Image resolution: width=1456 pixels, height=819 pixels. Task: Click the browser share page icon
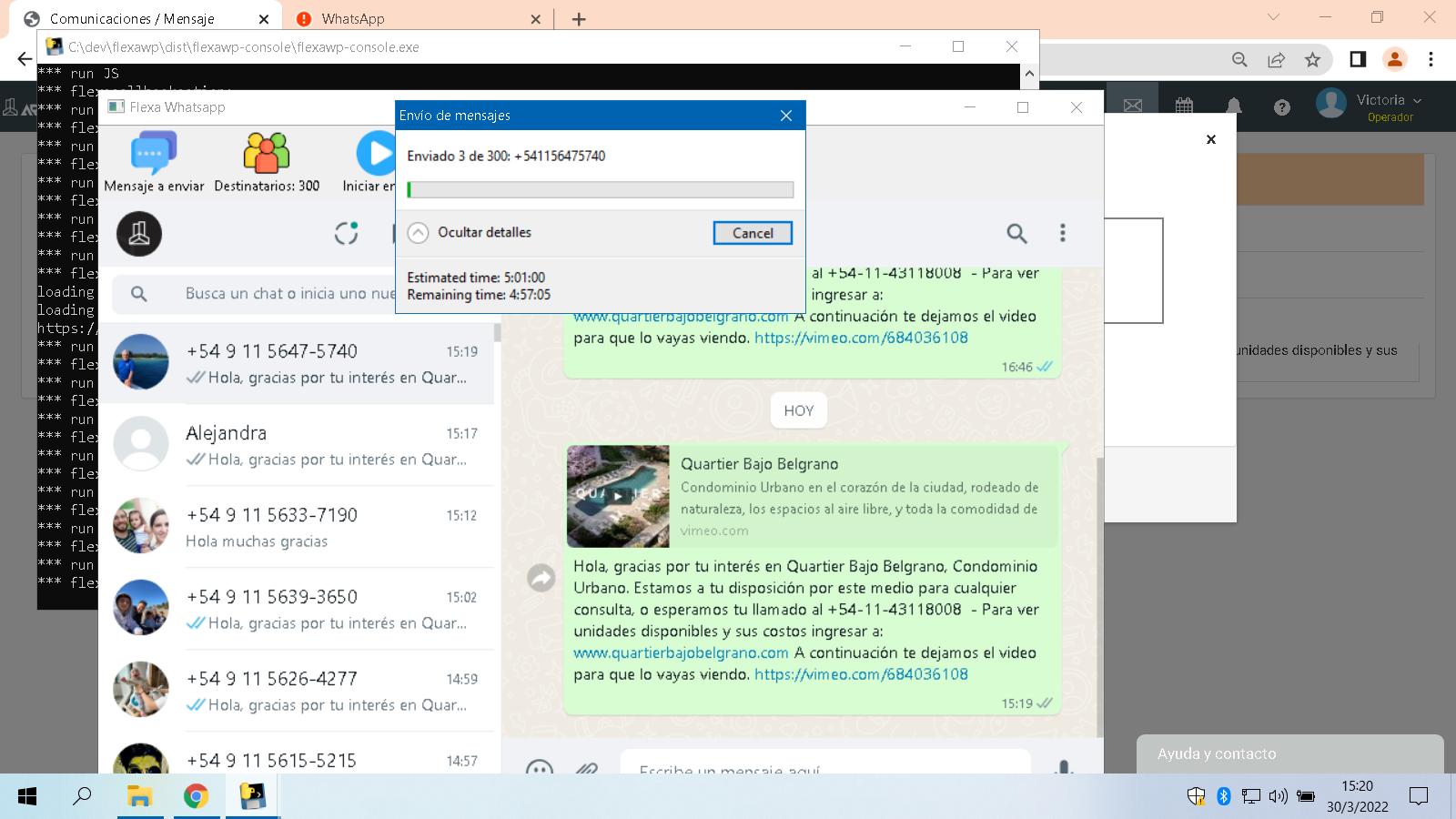tap(1276, 59)
